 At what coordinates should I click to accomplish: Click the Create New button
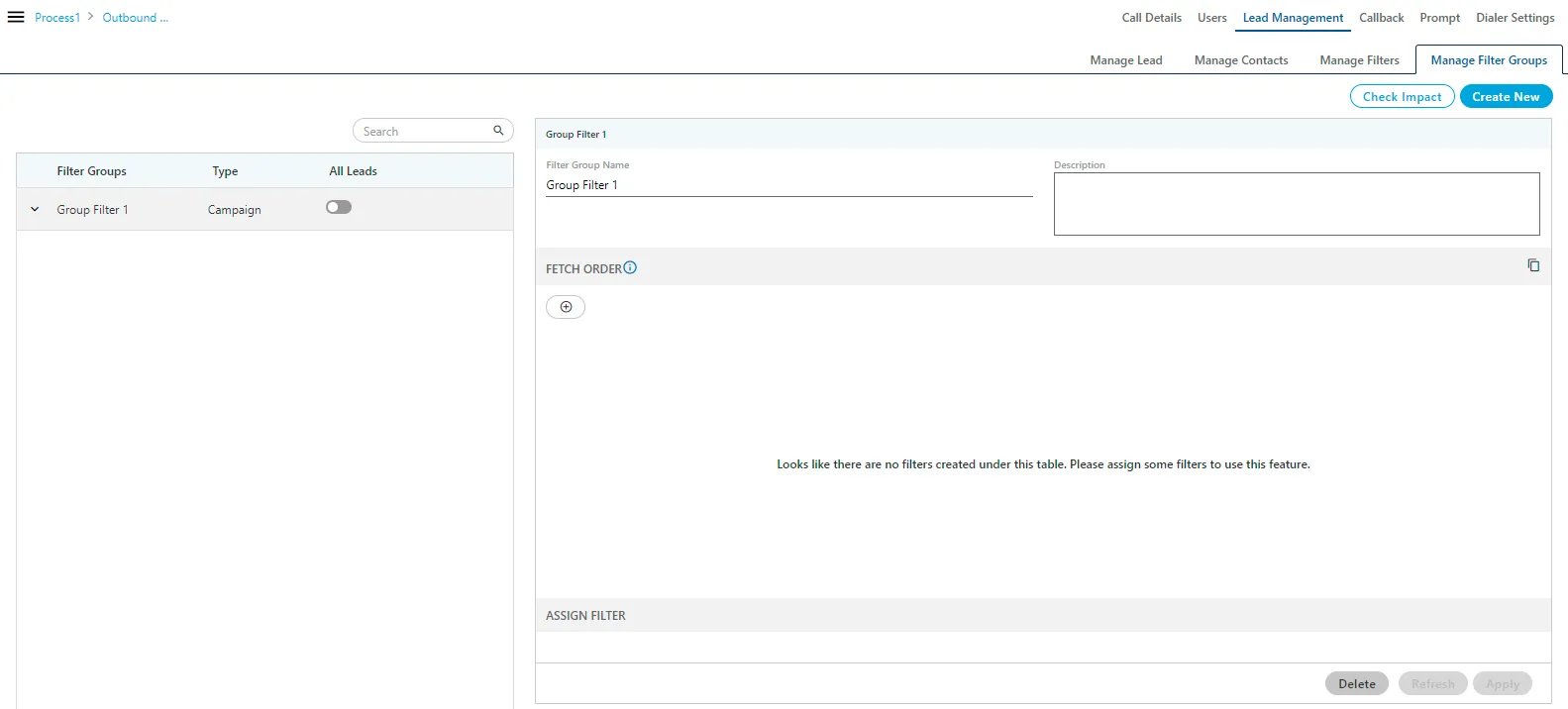click(1506, 96)
